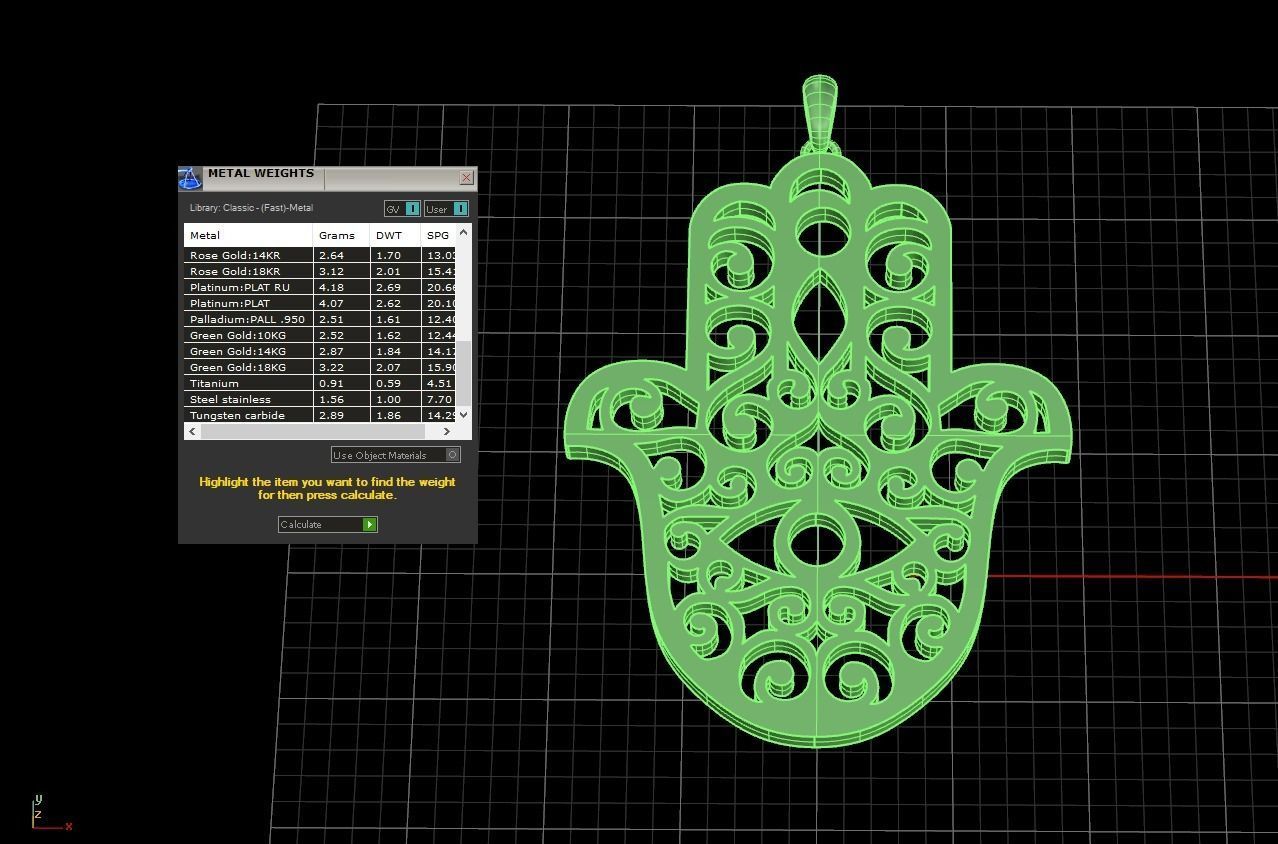Toggle the User library switch
The height and width of the screenshot is (844, 1278).
[x=460, y=209]
